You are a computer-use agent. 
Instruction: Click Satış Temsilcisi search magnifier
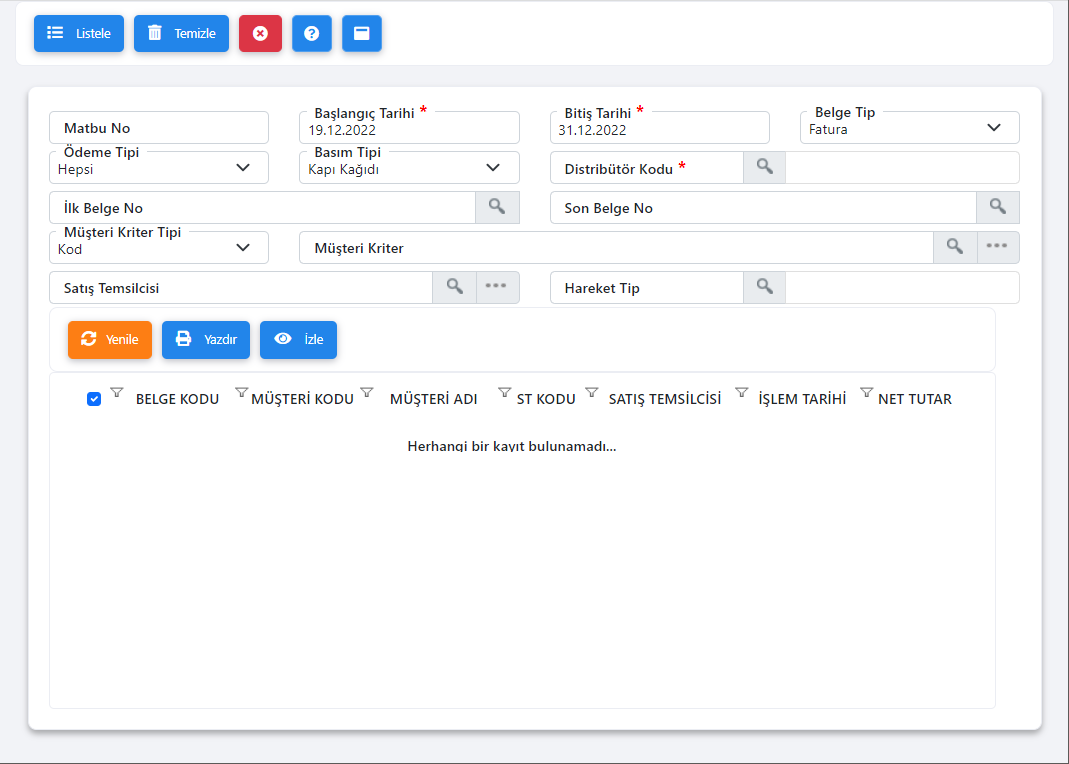(455, 287)
